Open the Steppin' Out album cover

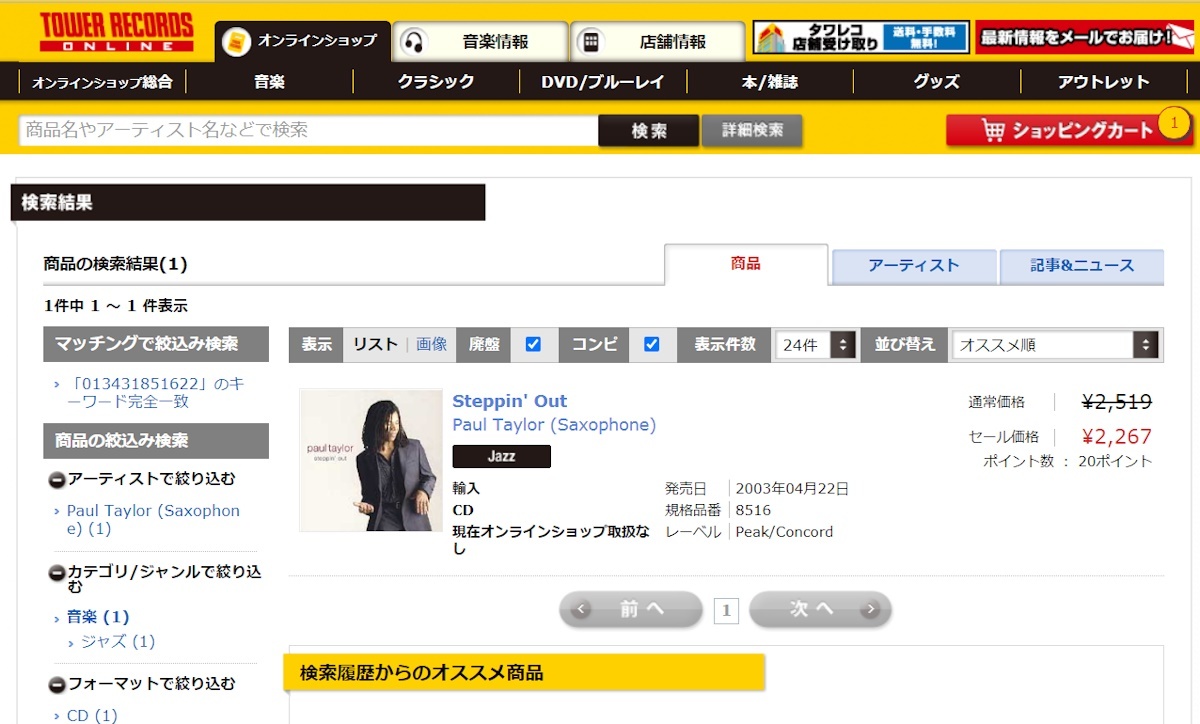[x=371, y=460]
